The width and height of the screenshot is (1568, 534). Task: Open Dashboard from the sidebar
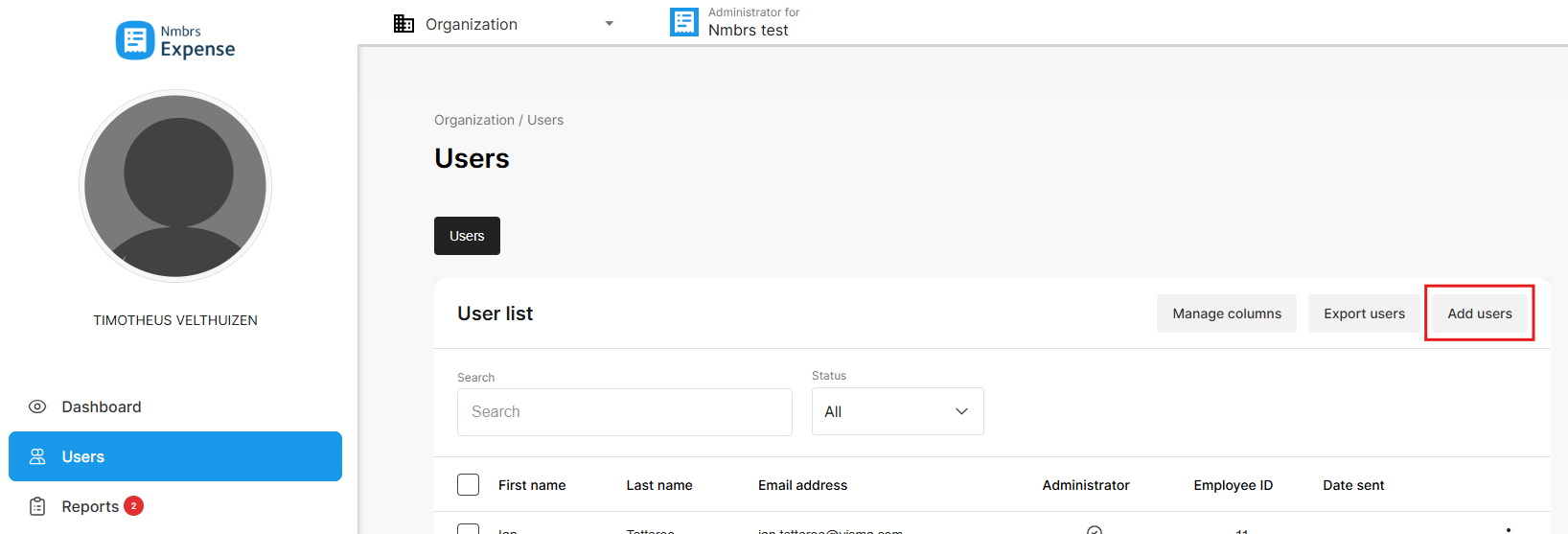[x=175, y=406]
